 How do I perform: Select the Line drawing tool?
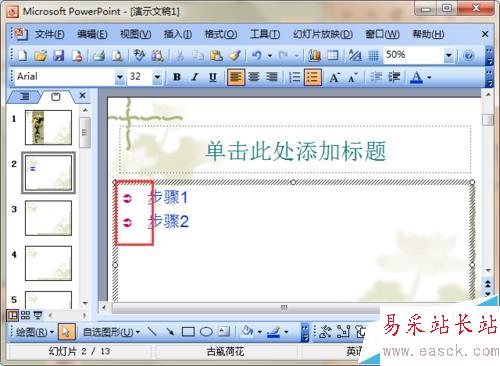tap(152, 331)
